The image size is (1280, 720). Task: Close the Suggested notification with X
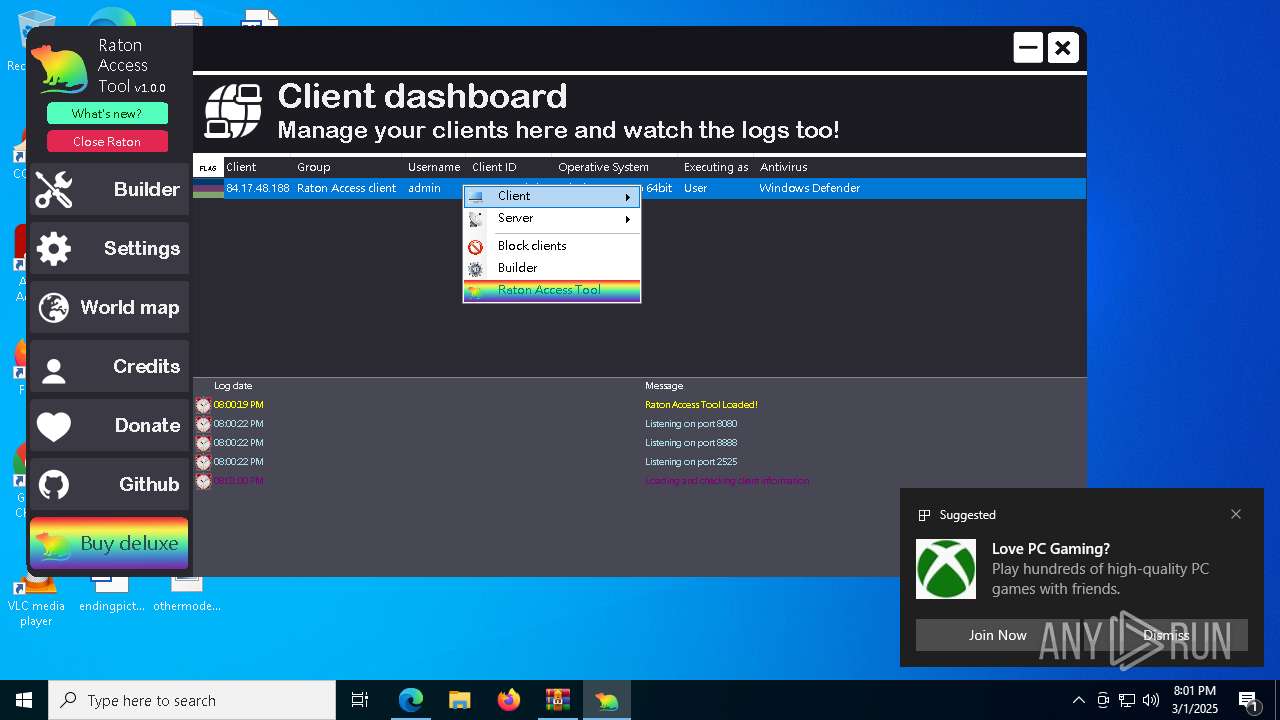coord(1236,514)
